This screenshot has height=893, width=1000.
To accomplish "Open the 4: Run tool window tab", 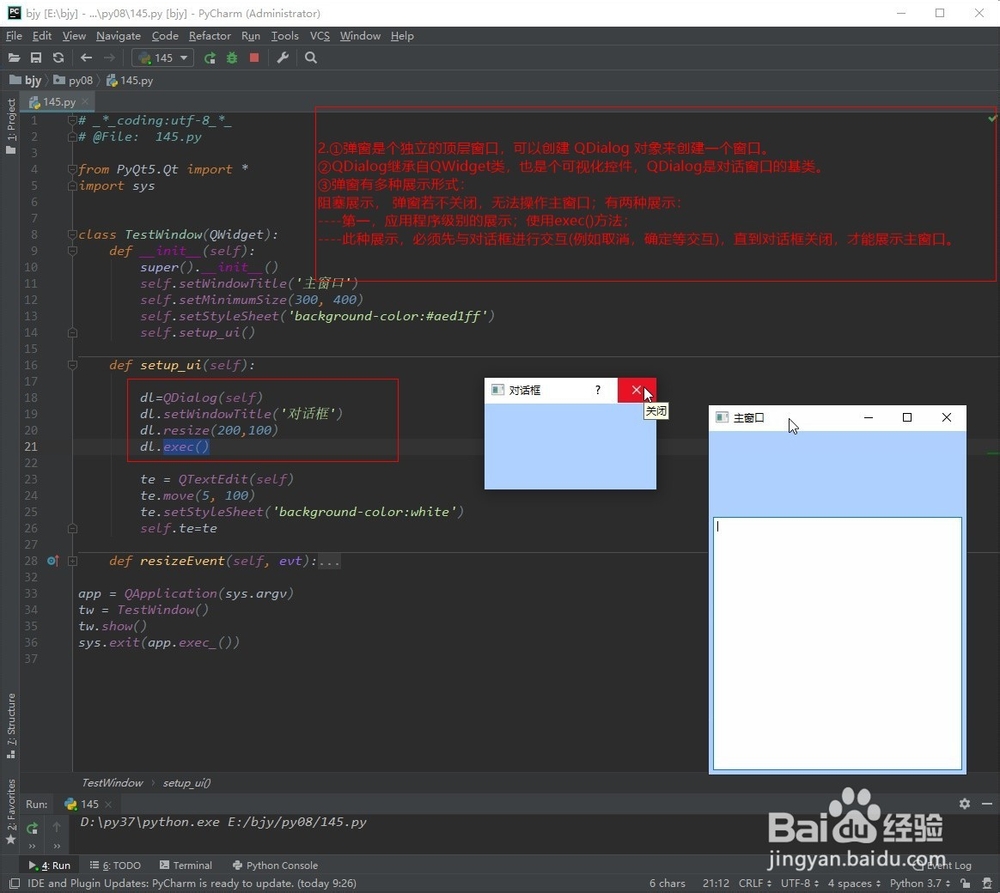I will tap(49, 866).
